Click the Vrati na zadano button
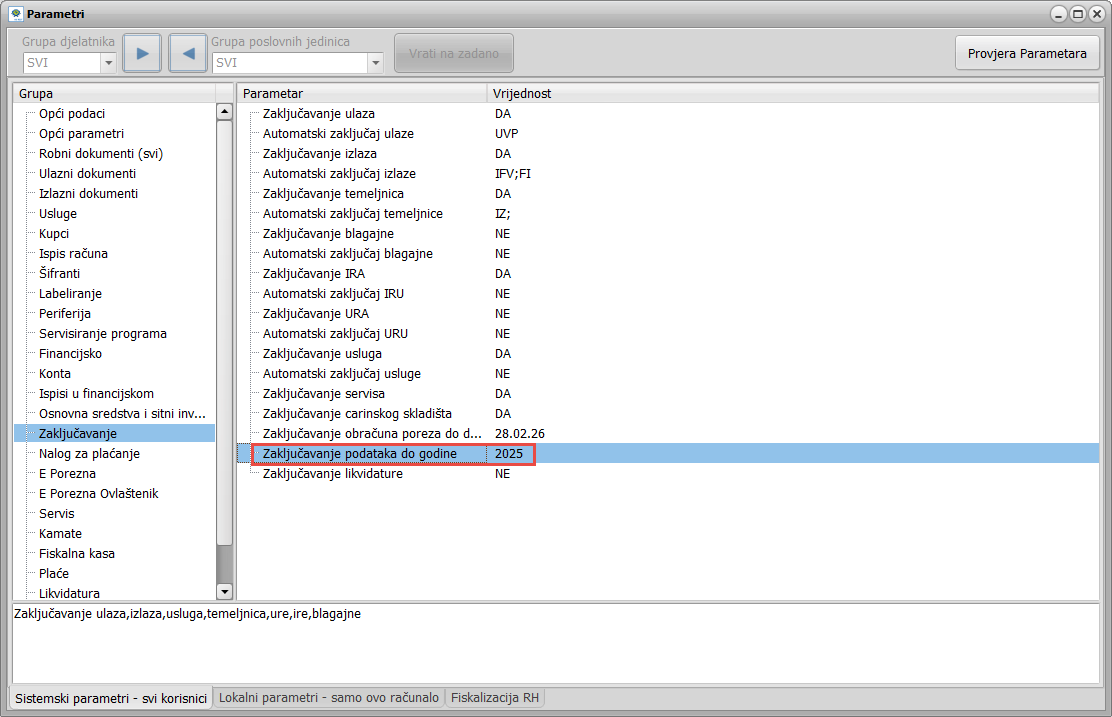1112x717 pixels. click(453, 53)
